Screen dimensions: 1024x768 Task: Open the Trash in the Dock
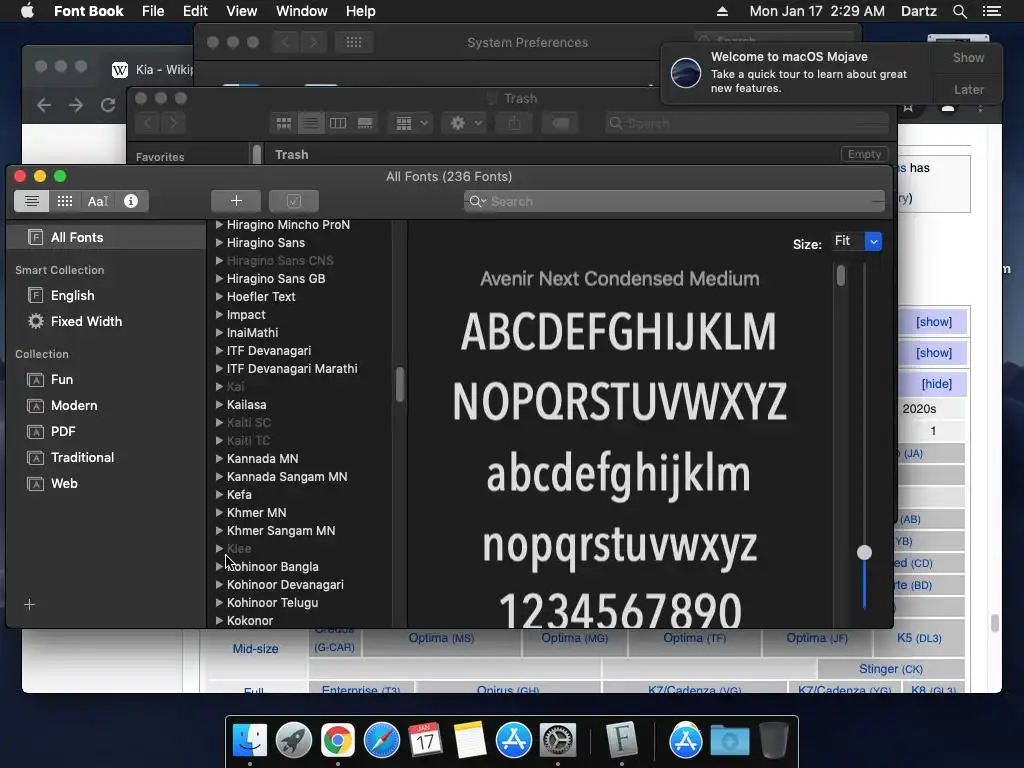point(774,740)
